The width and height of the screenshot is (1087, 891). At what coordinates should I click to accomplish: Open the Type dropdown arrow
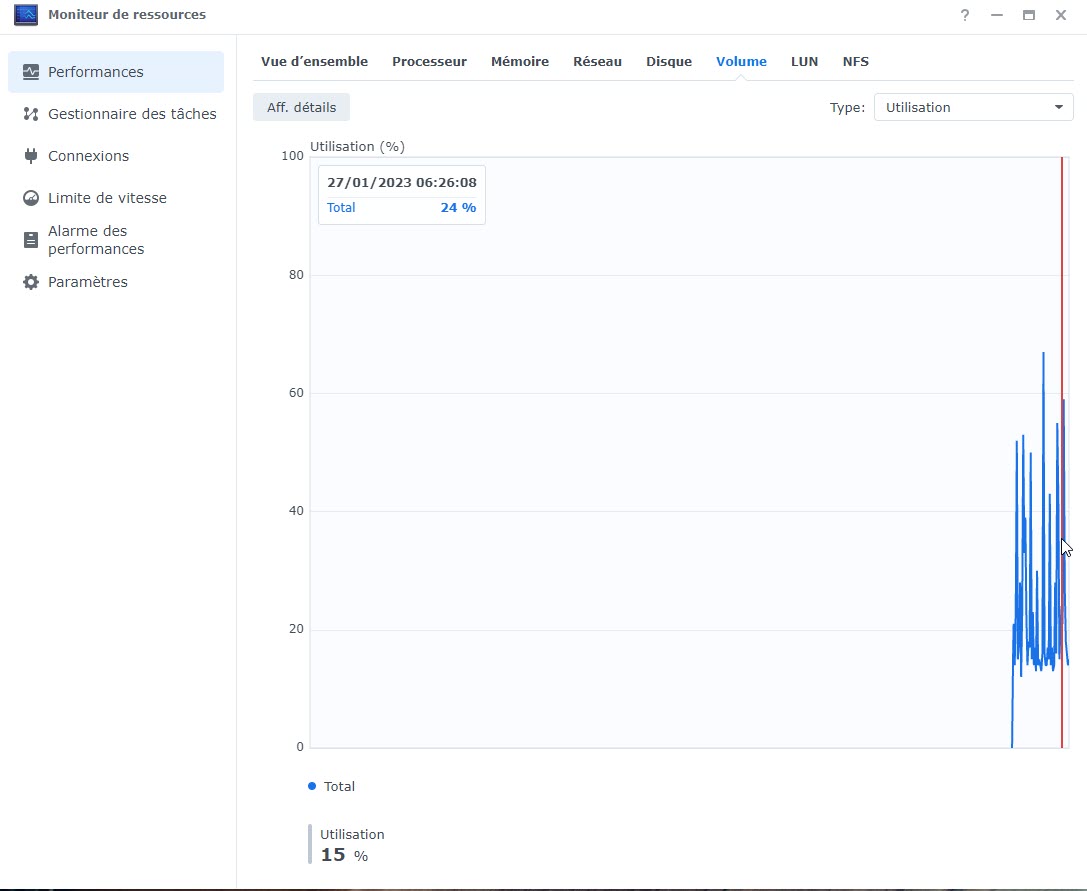[1059, 107]
